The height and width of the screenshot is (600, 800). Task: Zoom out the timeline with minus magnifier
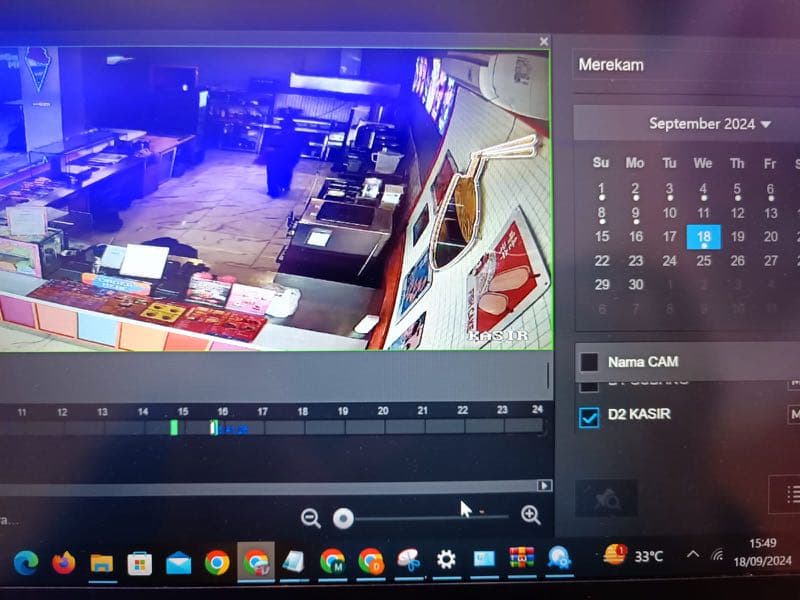[311, 518]
